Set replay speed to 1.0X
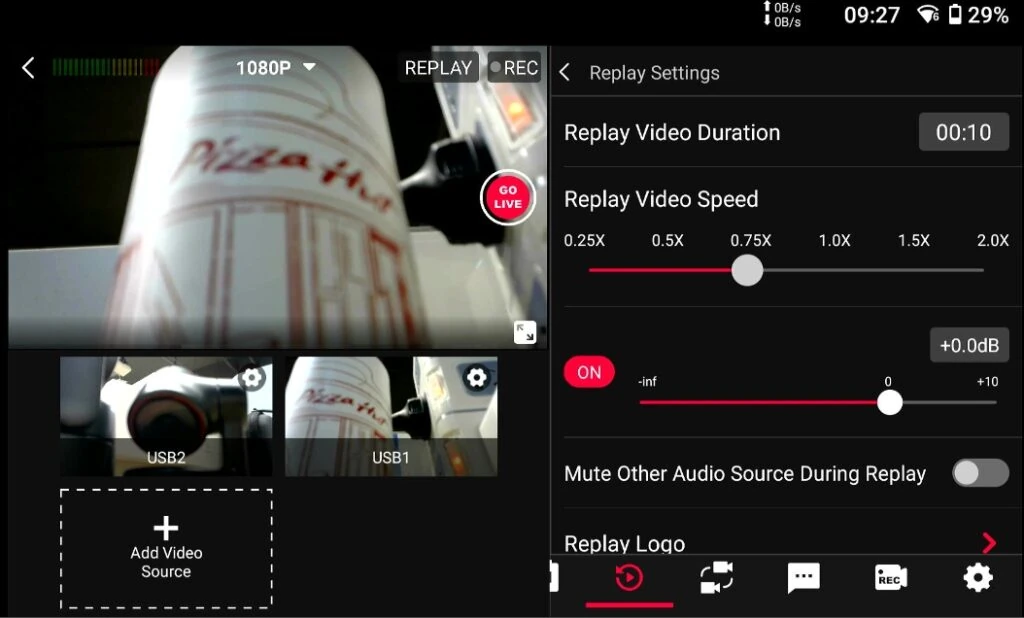The width and height of the screenshot is (1024, 618). (835, 240)
